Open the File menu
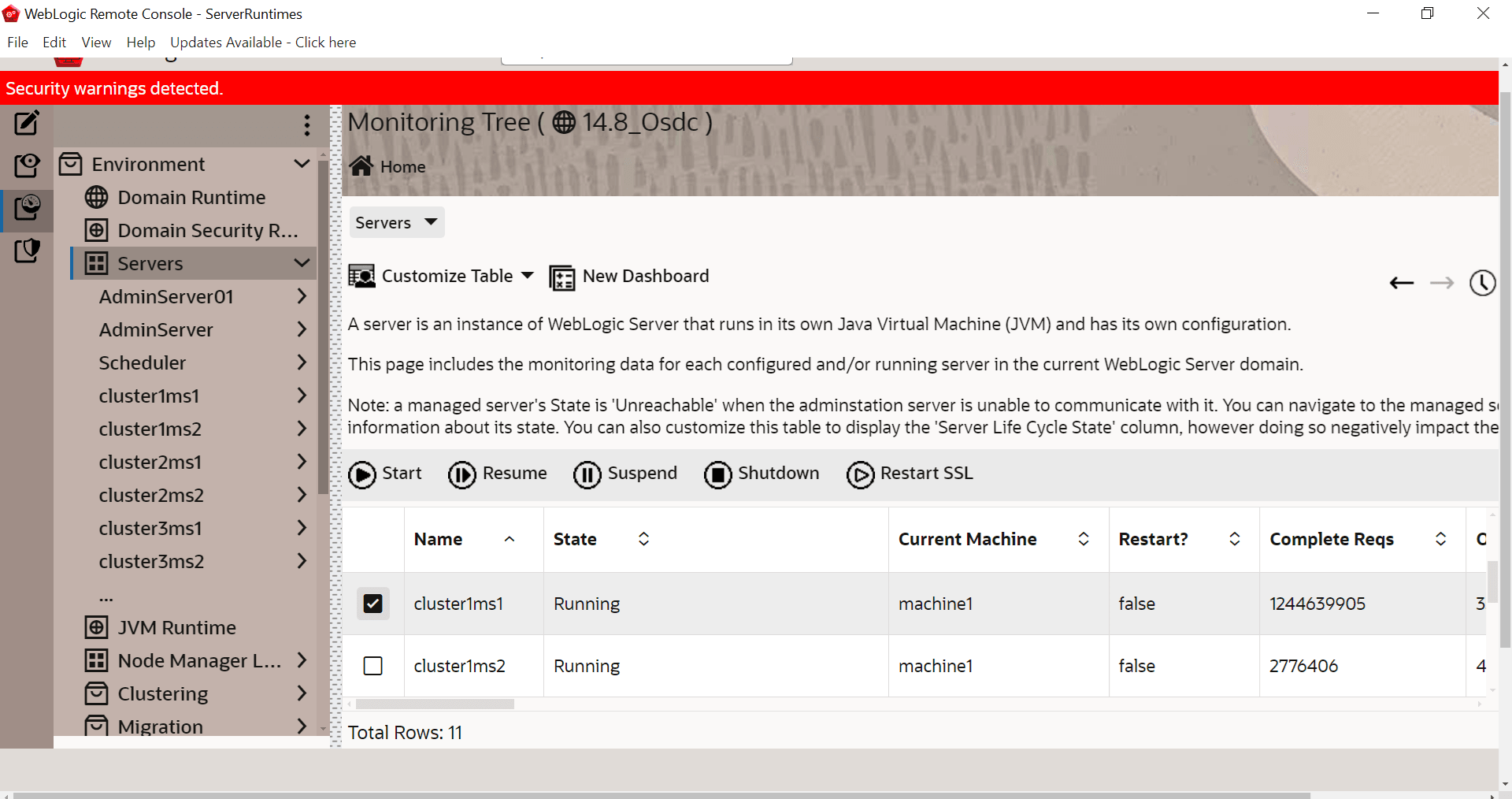Screen dimensions: 1512x799 pyautogui.click(x=17, y=43)
